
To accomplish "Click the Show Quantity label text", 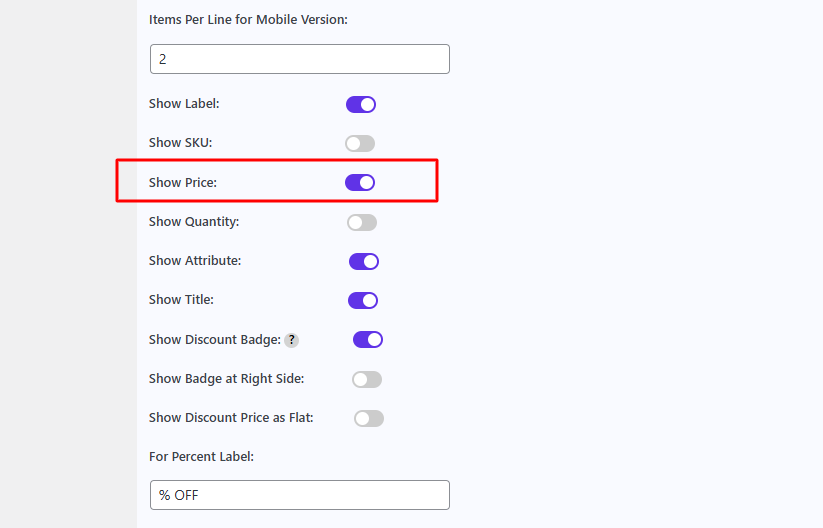I will click(194, 221).
